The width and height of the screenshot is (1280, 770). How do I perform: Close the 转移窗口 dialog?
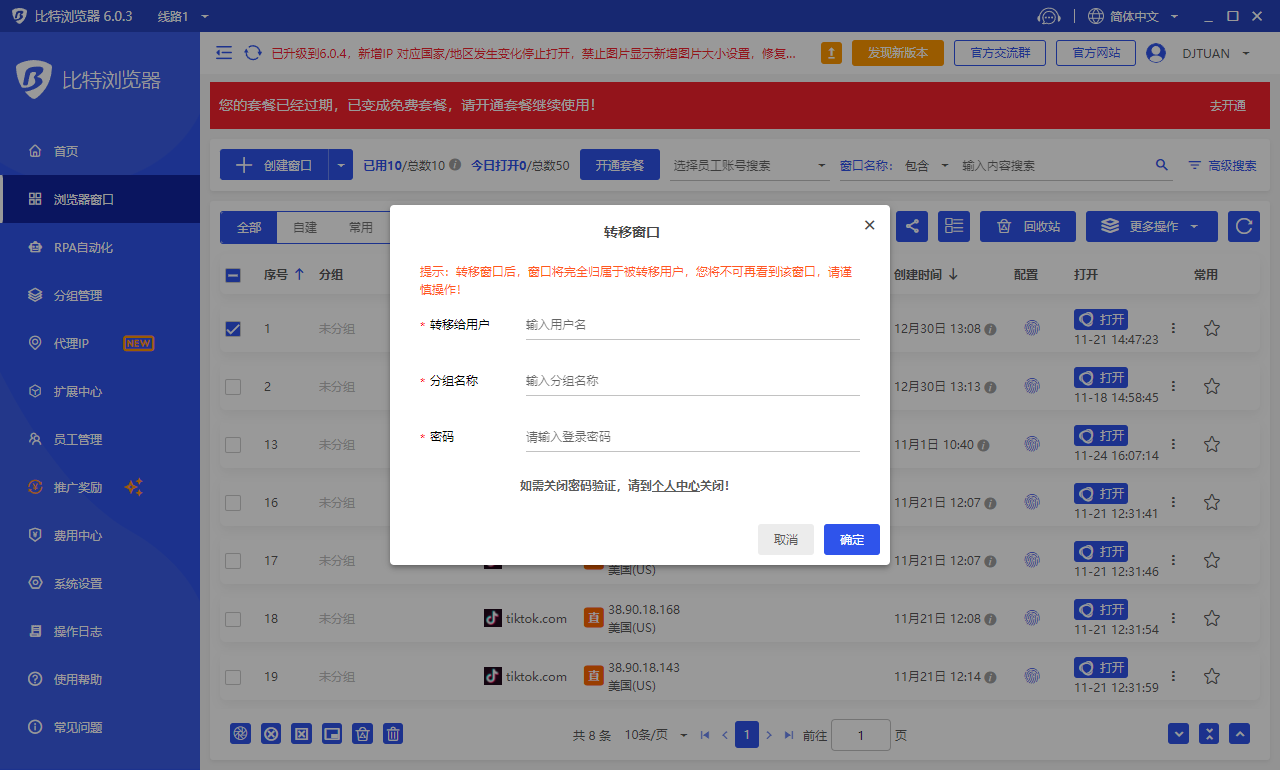pyautogui.click(x=869, y=225)
